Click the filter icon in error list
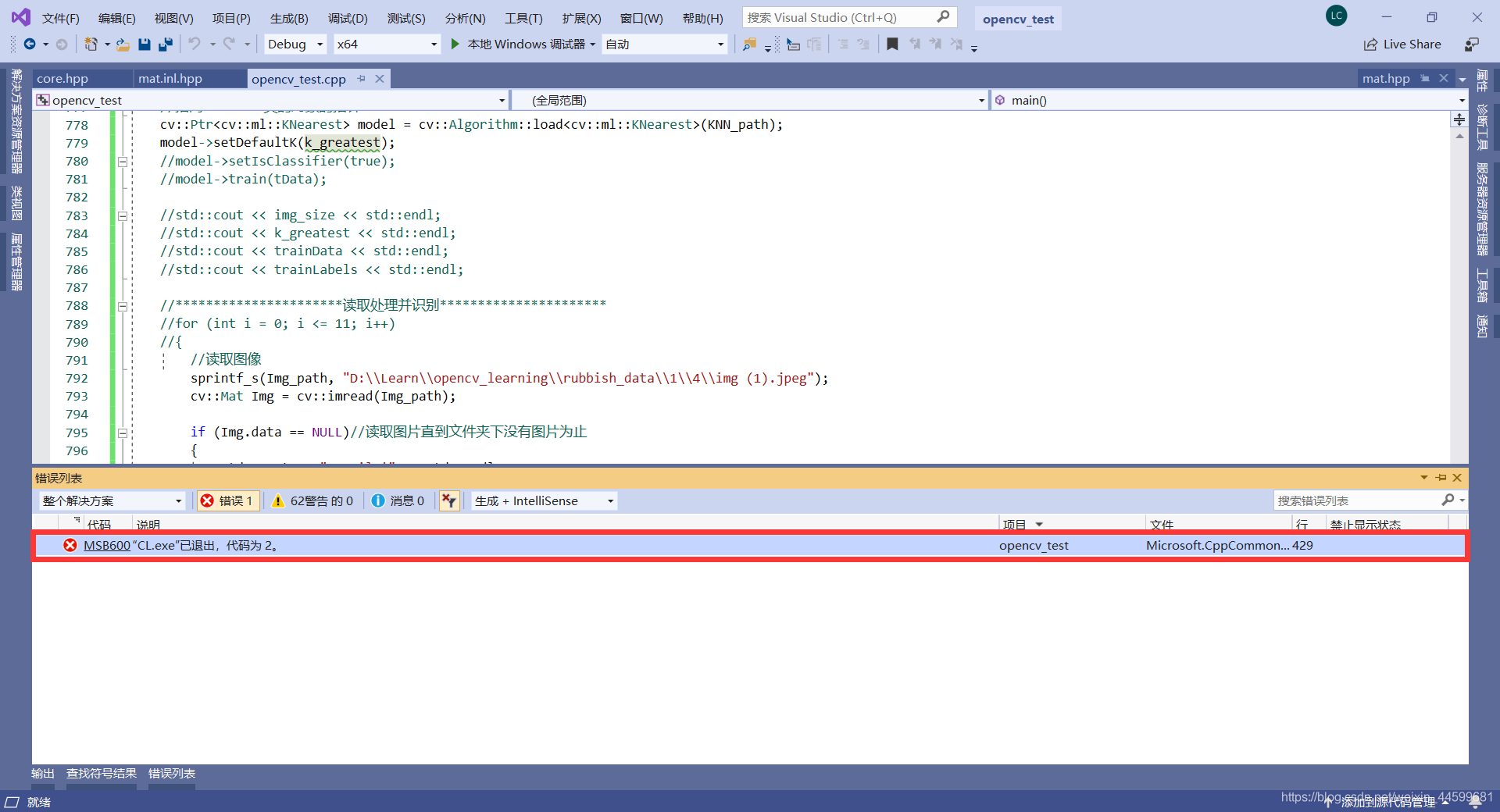 [449, 500]
